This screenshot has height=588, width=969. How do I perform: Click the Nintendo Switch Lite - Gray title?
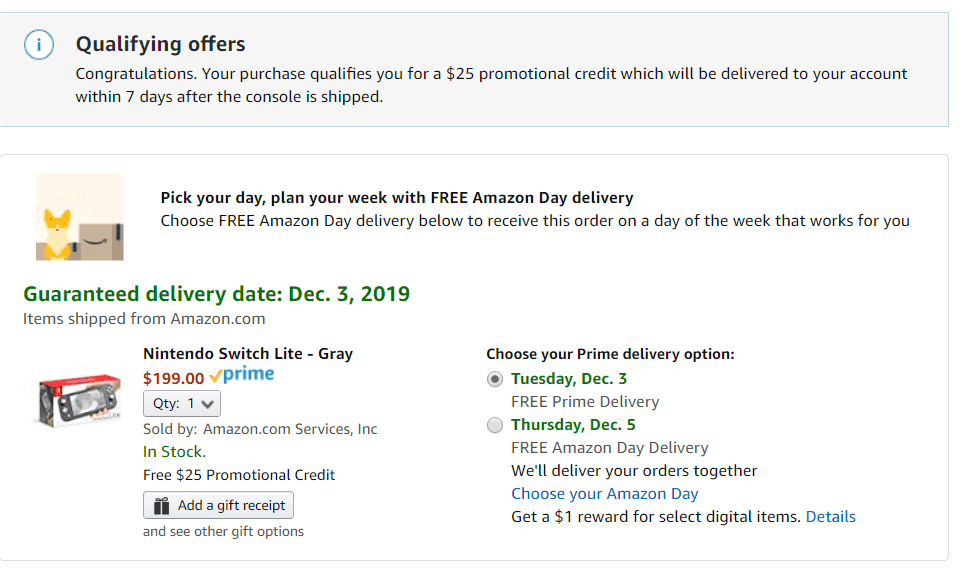[248, 354]
